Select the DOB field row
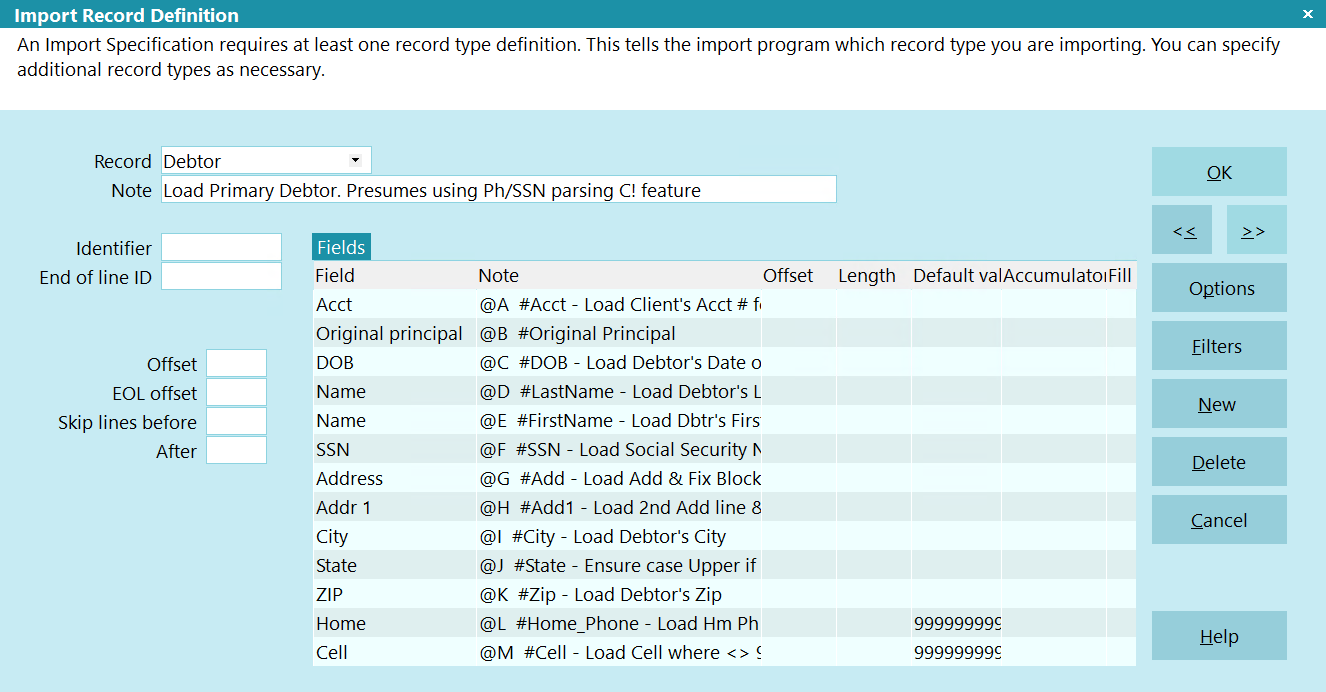1326x692 pixels. [724, 362]
